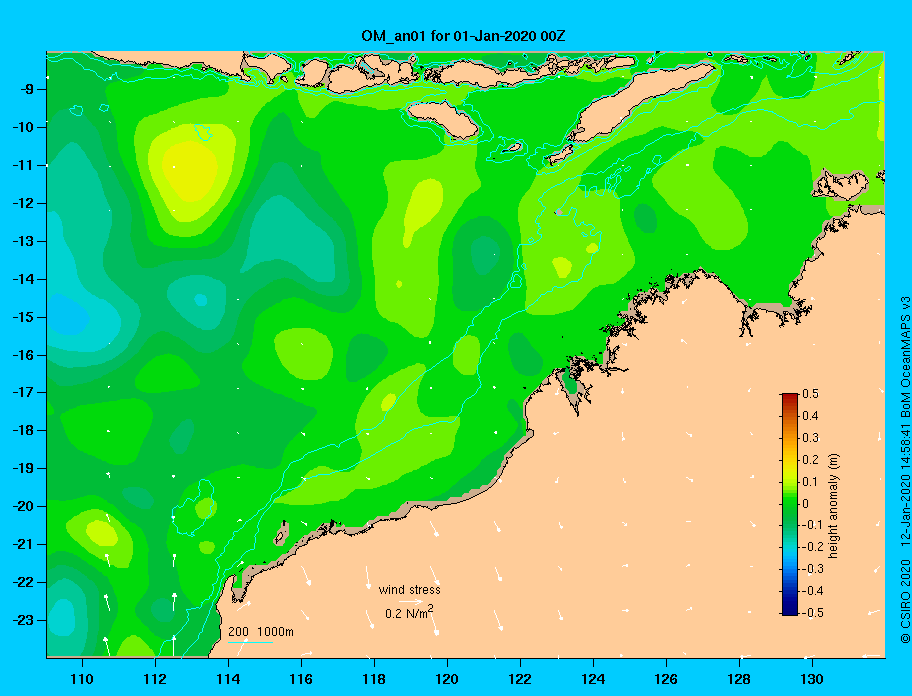Click latitude label -15 on the y-axis
Image resolution: width=912 pixels, height=696 pixels.
pyautogui.click(x=24, y=317)
